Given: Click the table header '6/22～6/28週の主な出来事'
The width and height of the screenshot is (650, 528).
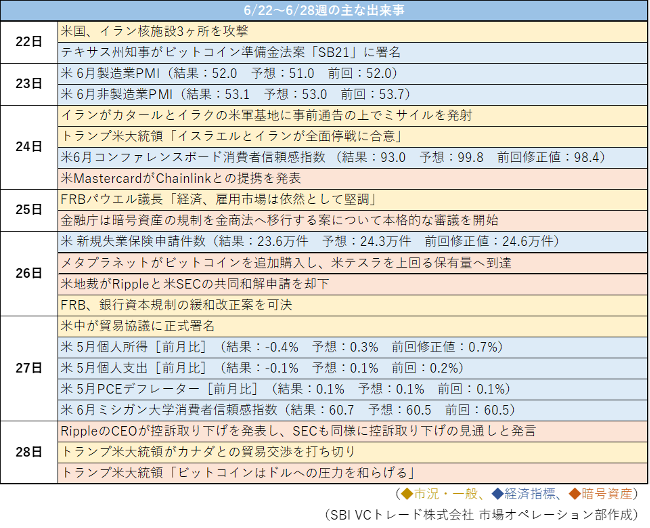Looking at the screenshot, I should pyautogui.click(x=324, y=10).
